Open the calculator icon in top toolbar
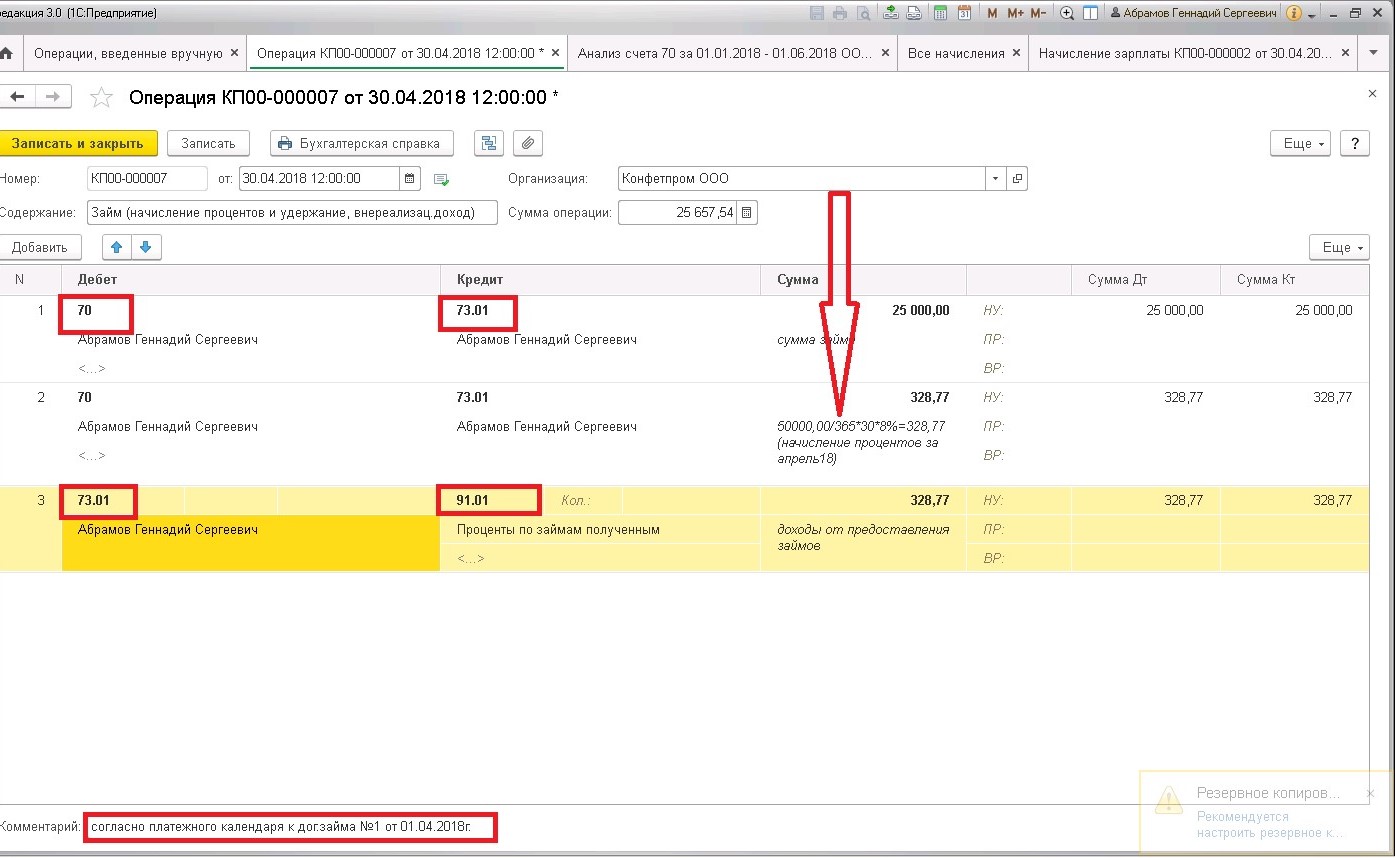Viewport: 1395px width, 858px height. 940,14
